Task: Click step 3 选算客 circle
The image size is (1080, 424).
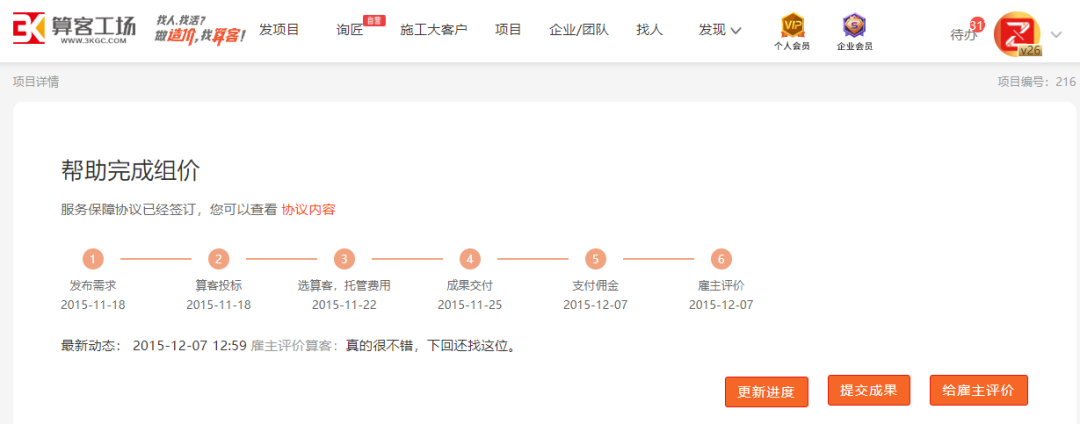Action: (344, 259)
